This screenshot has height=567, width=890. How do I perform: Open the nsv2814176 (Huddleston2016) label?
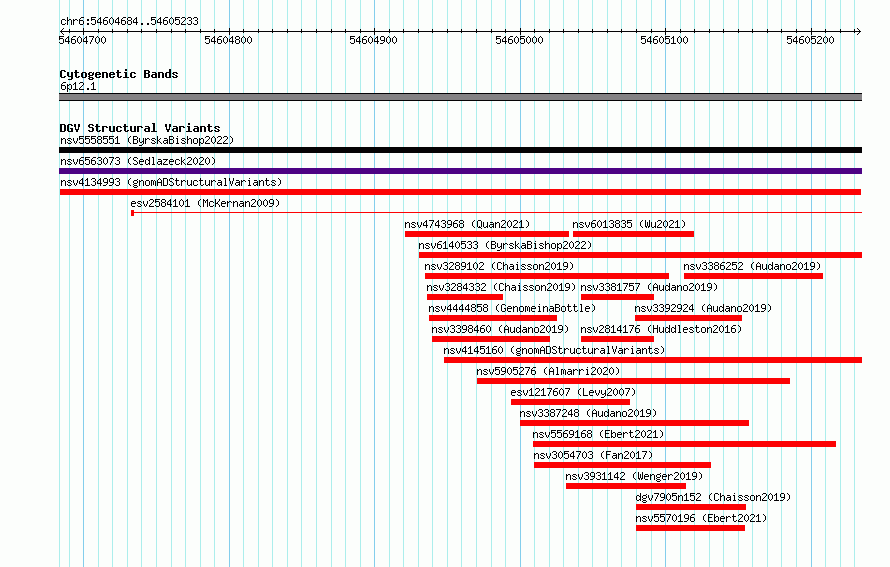[x=661, y=329]
